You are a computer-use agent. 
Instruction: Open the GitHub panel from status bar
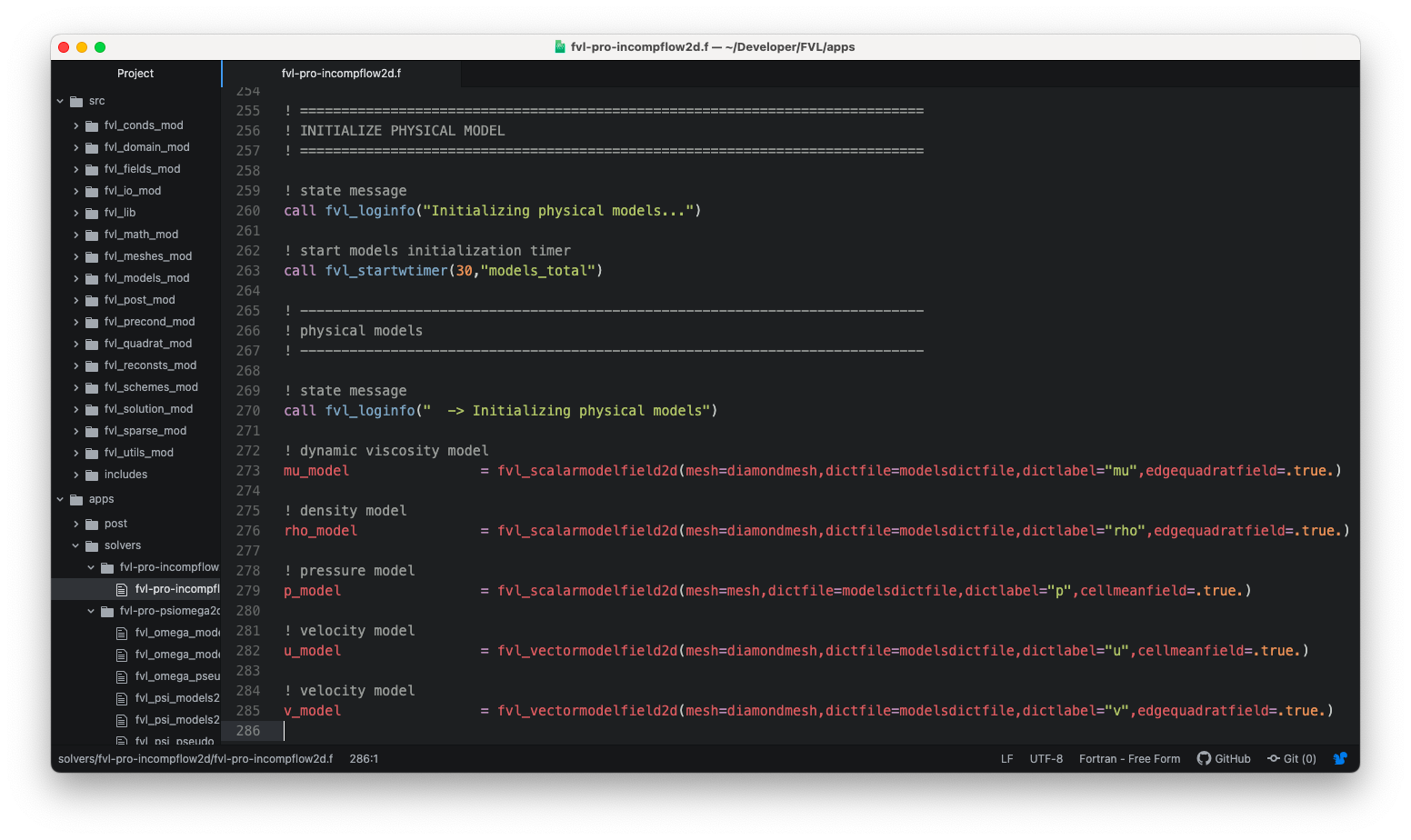pos(1224,758)
